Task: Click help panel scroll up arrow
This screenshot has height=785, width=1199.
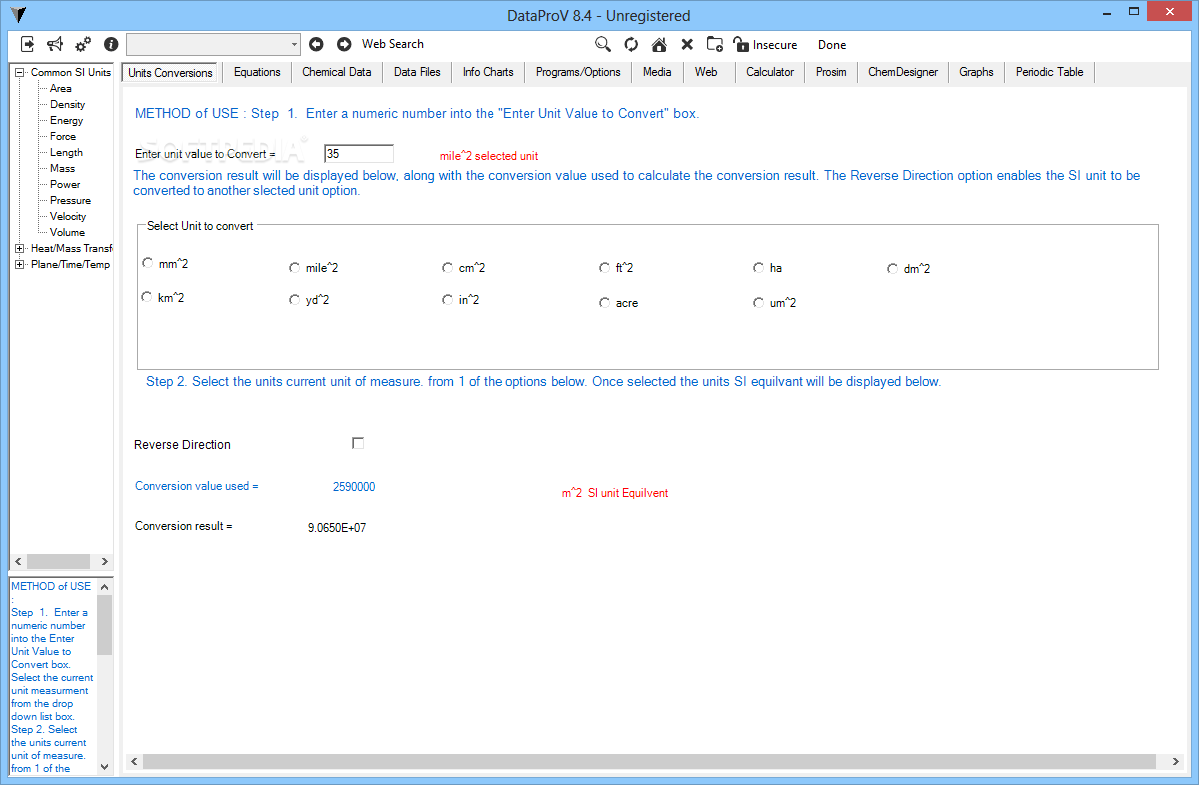Action: click(105, 587)
